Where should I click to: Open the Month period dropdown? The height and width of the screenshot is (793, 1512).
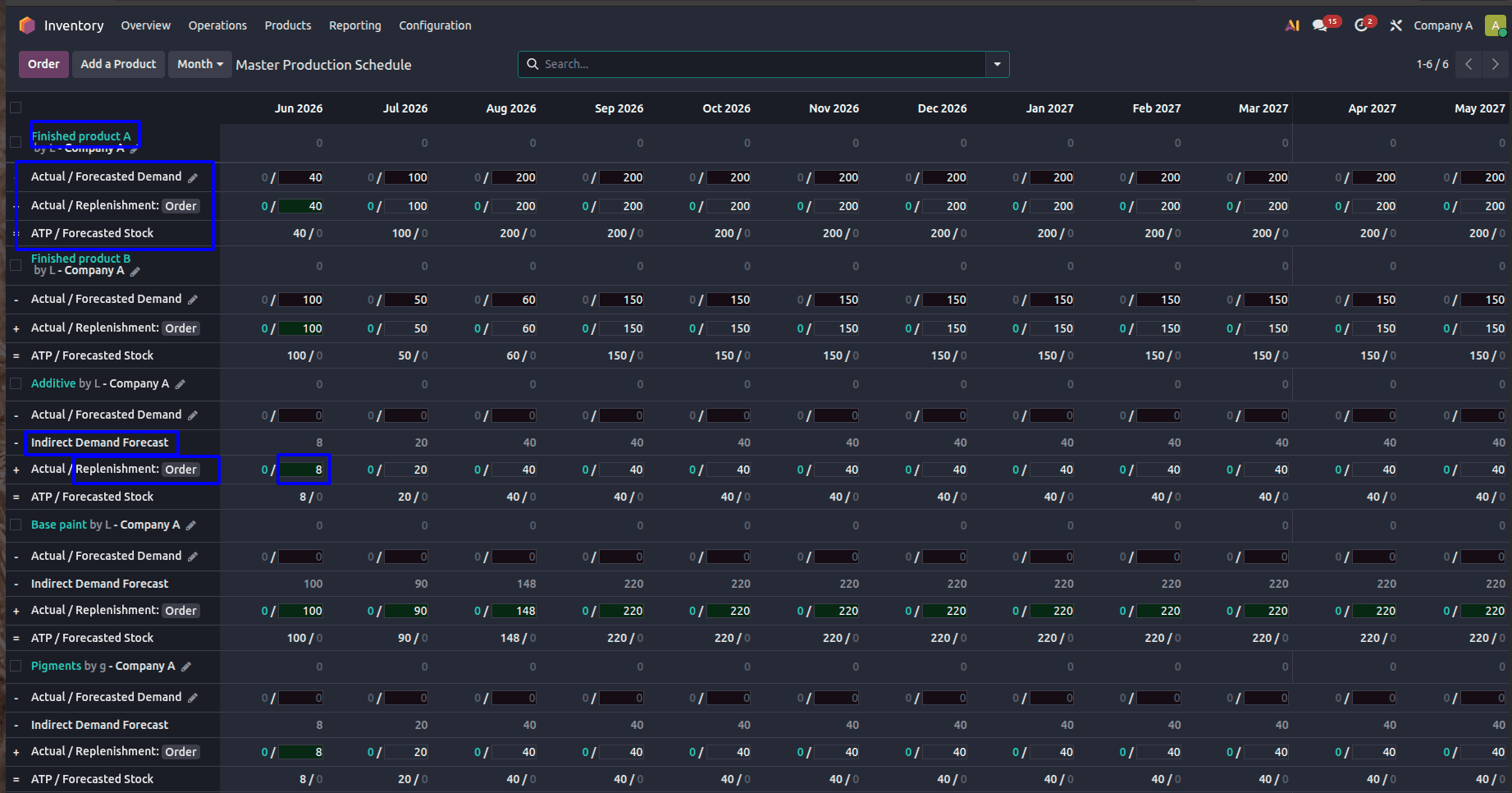pyautogui.click(x=200, y=64)
